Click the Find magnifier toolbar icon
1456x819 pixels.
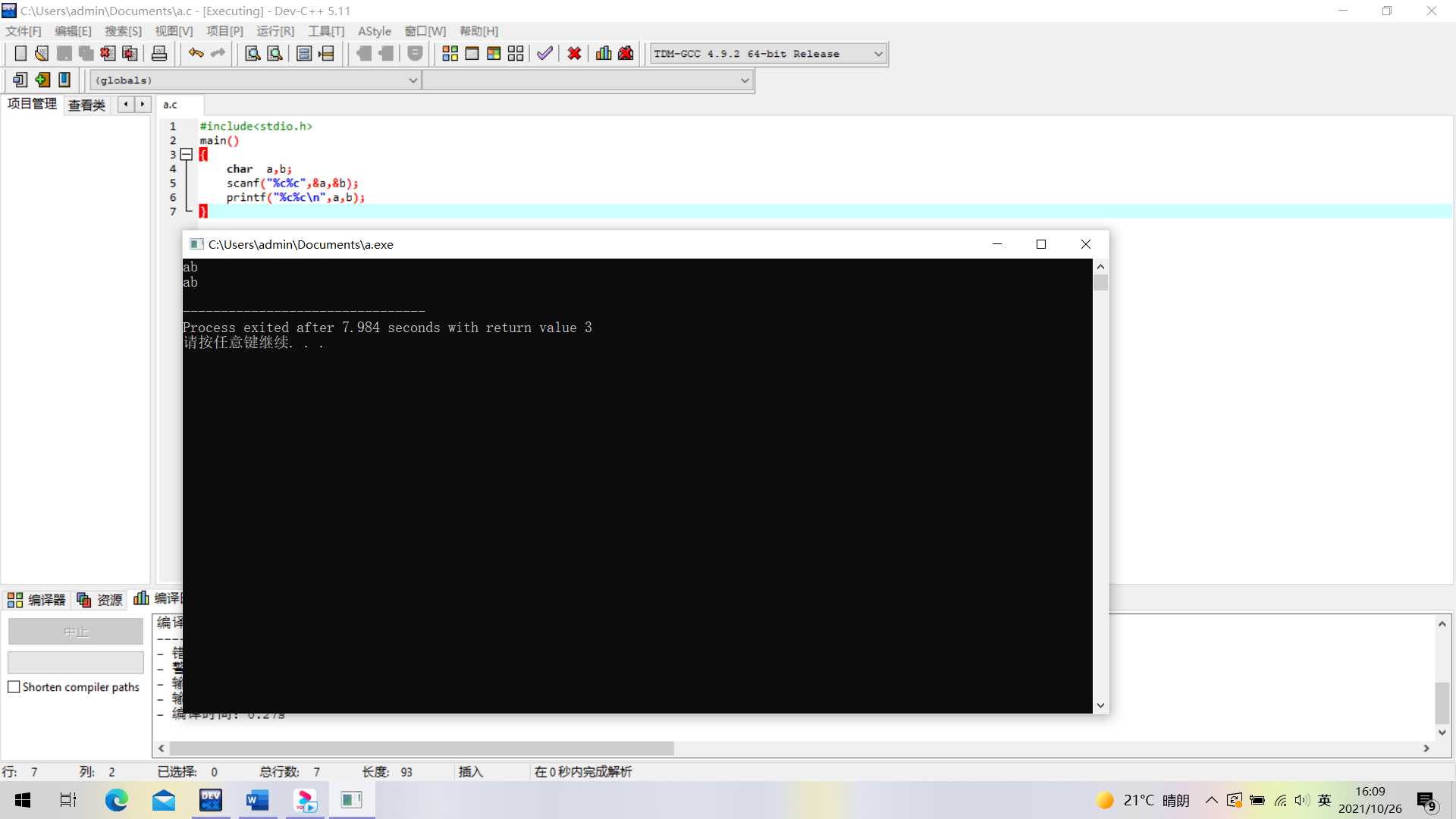253,54
